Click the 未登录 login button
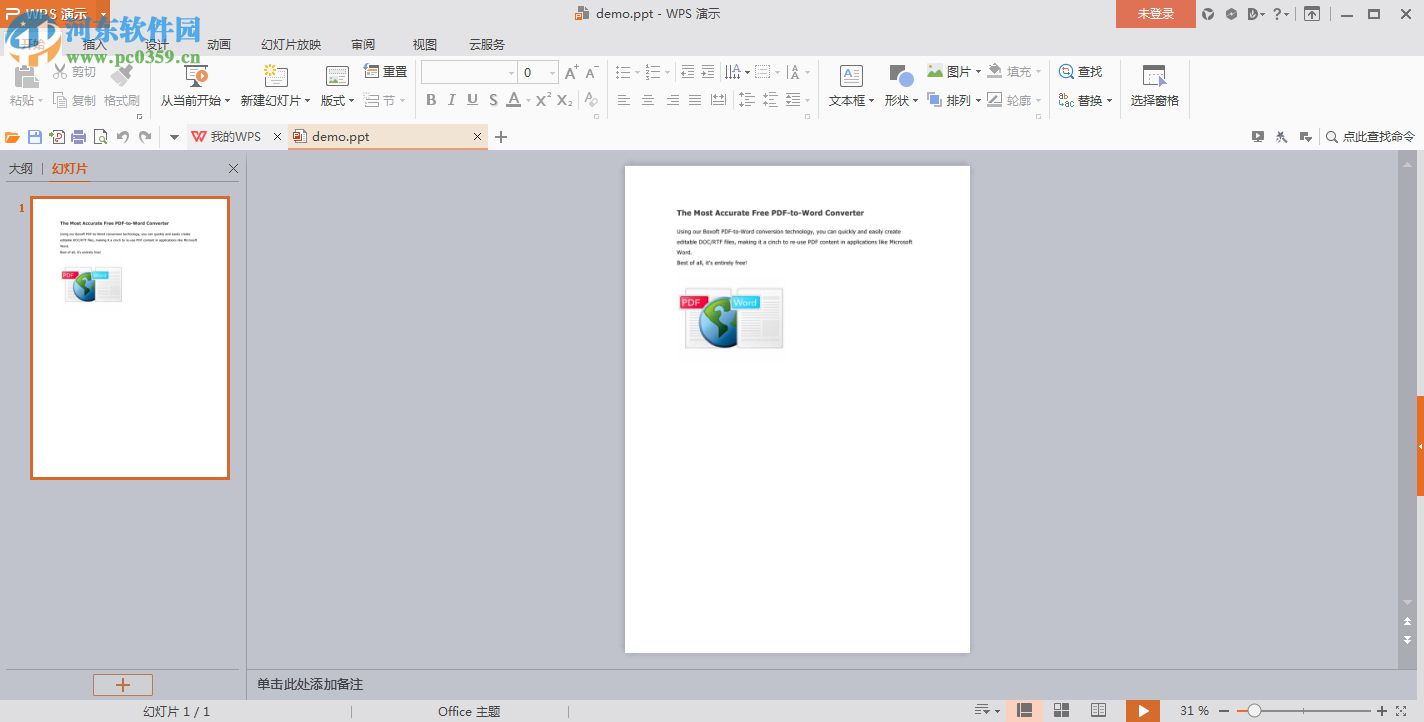 pos(1155,14)
